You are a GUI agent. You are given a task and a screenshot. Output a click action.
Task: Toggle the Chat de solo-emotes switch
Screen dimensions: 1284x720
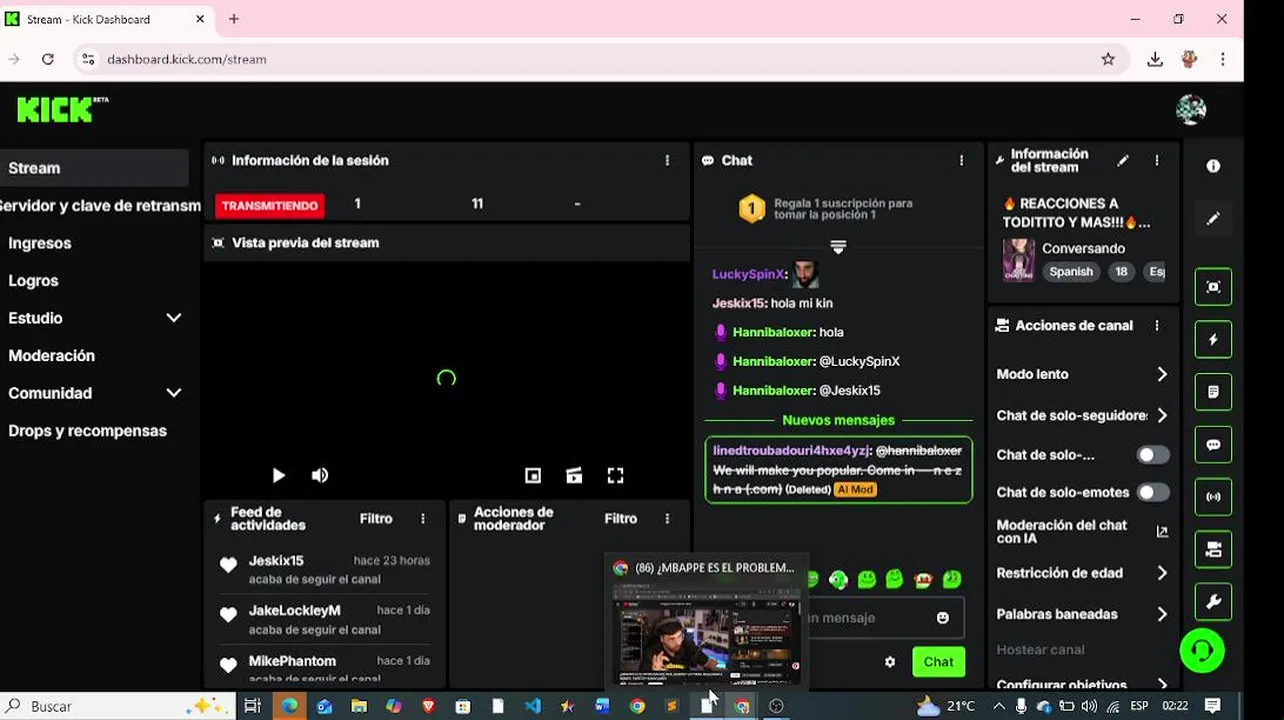coord(1153,492)
